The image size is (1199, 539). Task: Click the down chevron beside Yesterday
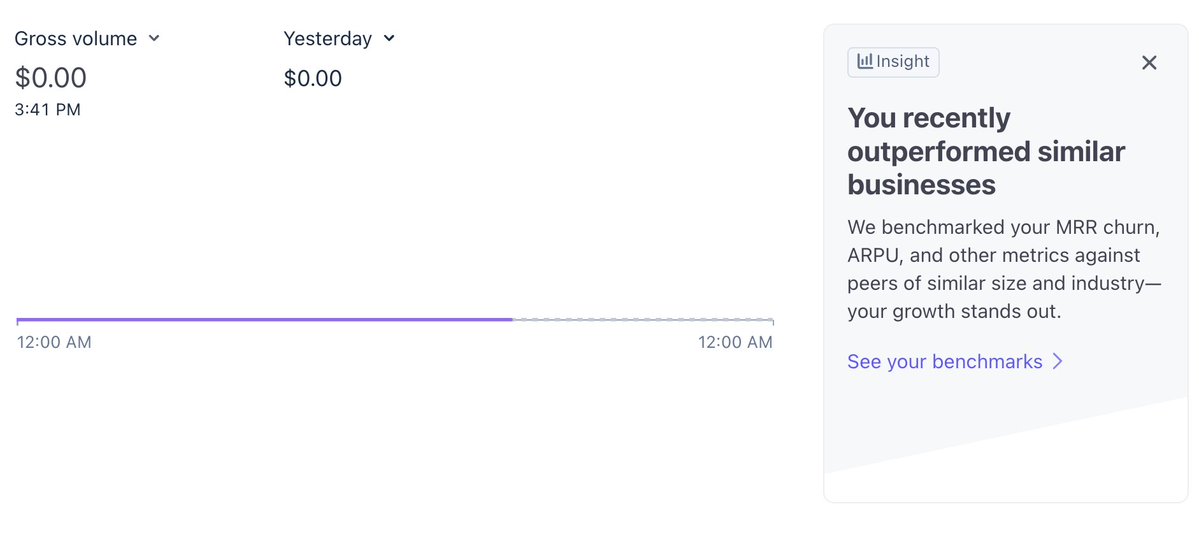pyautogui.click(x=388, y=38)
